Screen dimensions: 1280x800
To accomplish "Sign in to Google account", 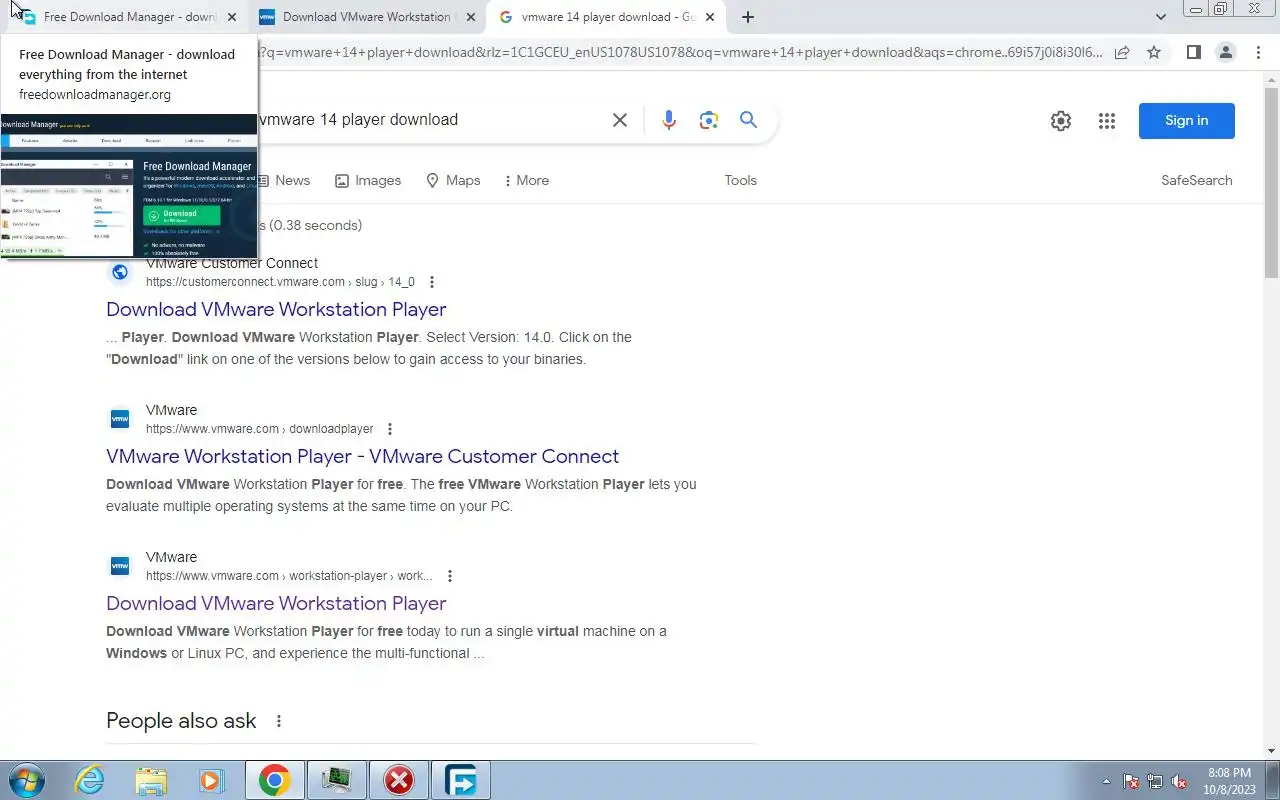I will click(1186, 121).
